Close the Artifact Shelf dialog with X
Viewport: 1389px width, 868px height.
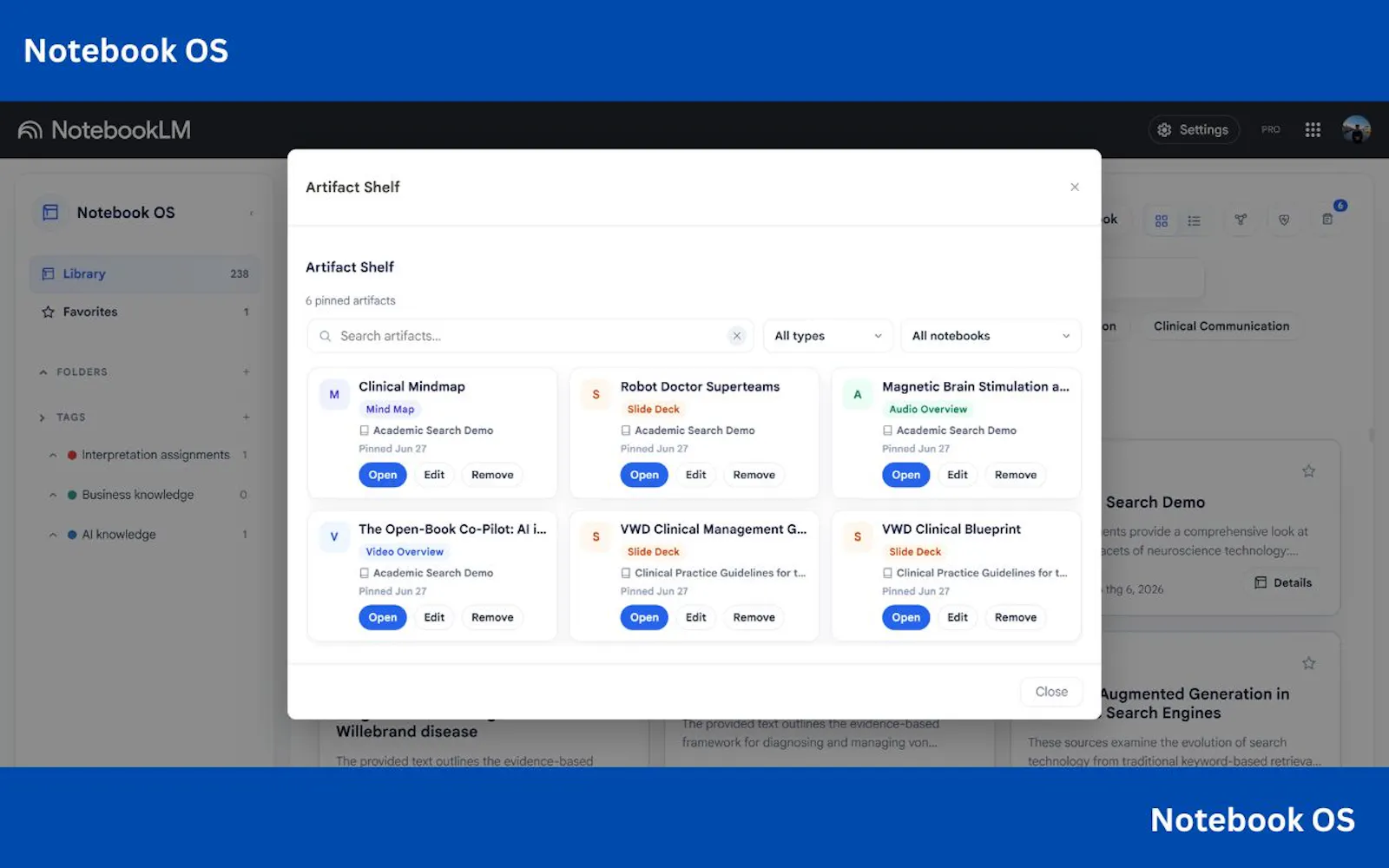click(1075, 187)
